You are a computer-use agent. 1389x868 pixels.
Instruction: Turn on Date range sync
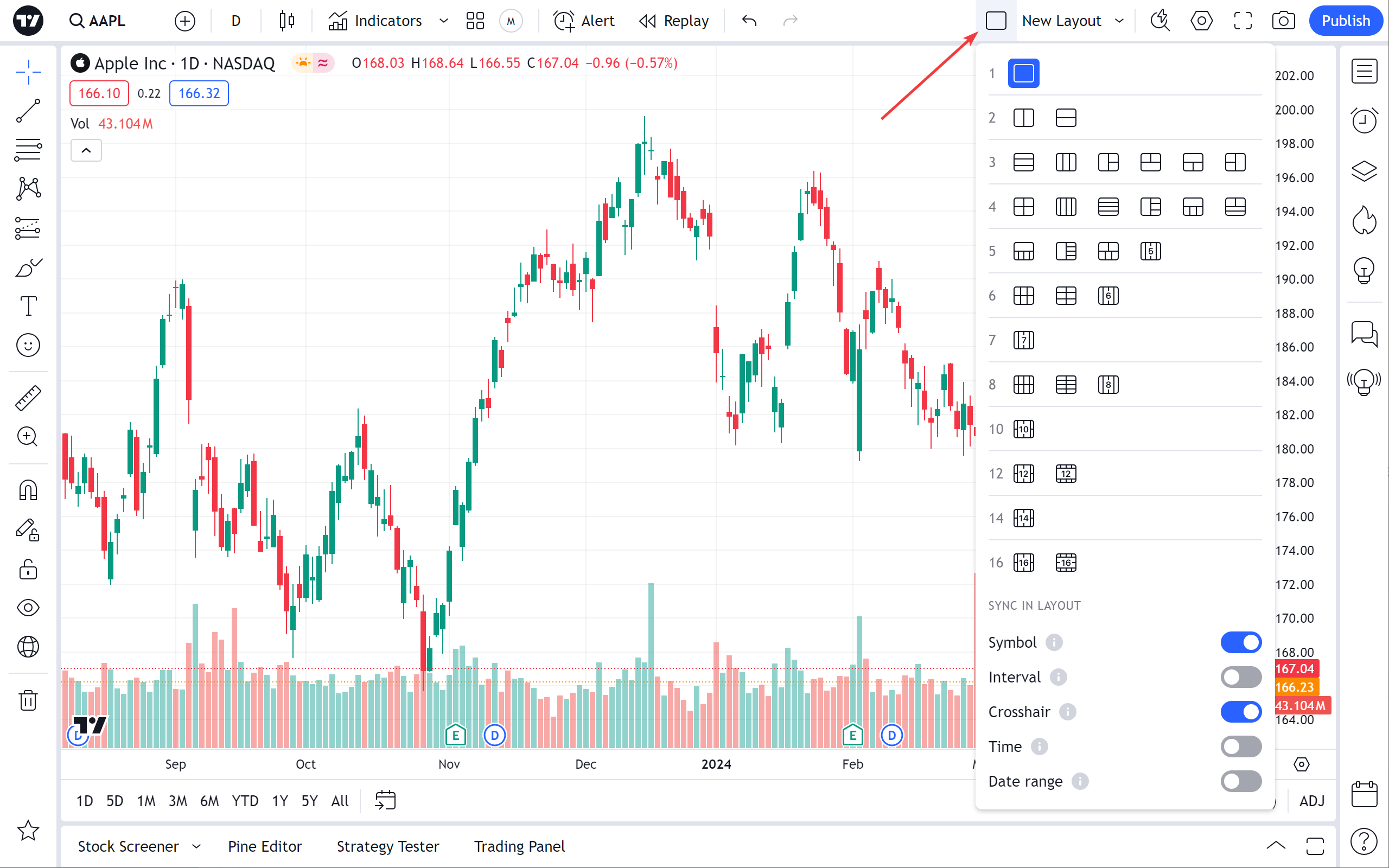tap(1241, 781)
